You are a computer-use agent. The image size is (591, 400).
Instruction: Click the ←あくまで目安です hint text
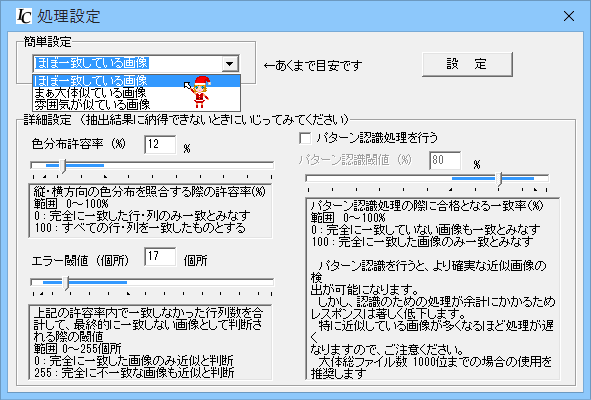312,66
